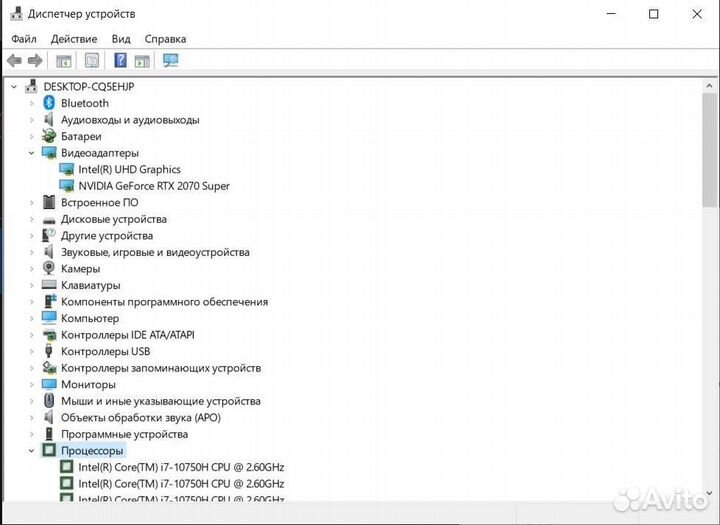
Task: Collapse the DESKTOP-CQ5EHJP root node
Action: (x=14, y=86)
